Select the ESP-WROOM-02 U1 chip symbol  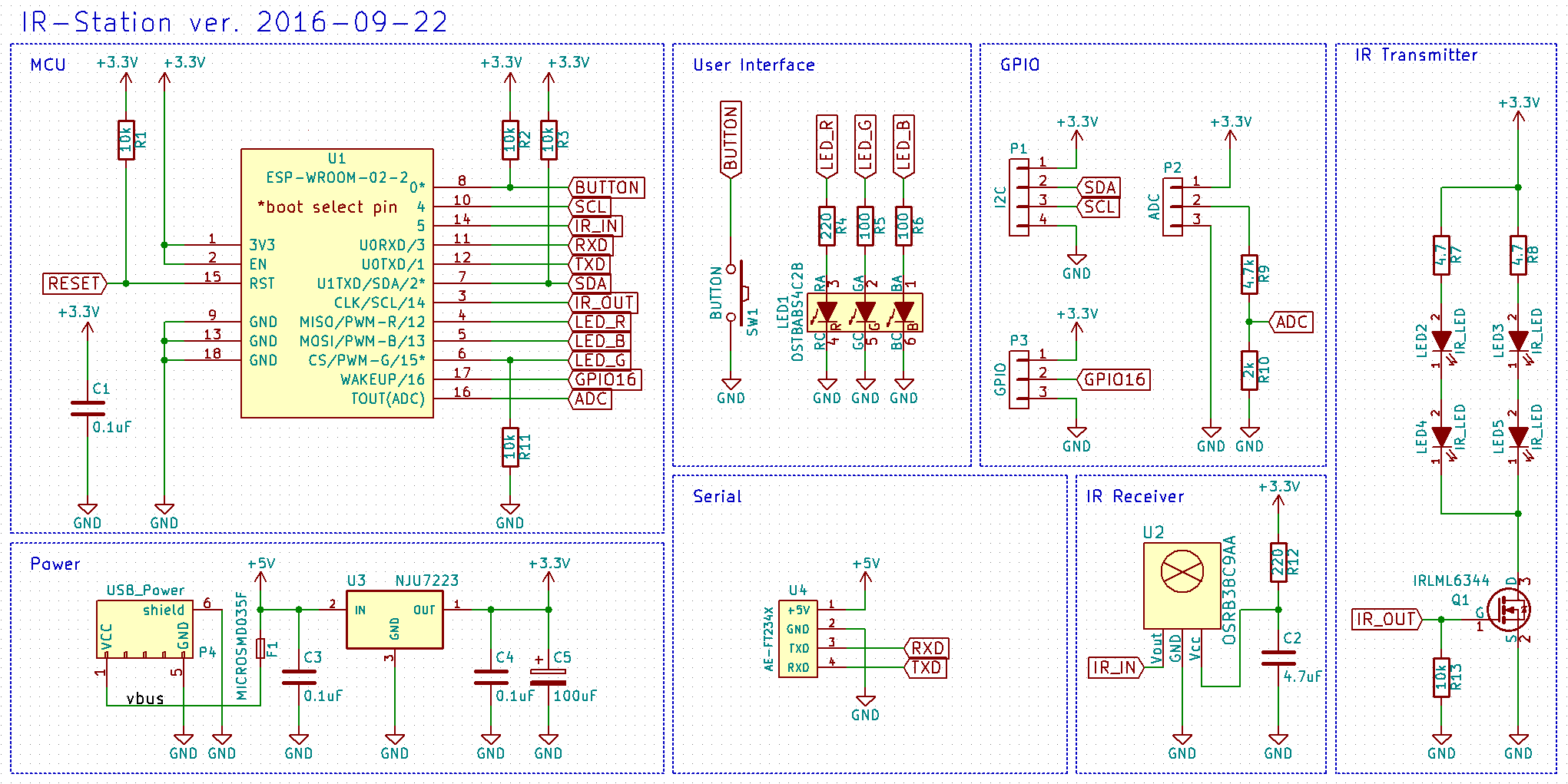(337, 283)
